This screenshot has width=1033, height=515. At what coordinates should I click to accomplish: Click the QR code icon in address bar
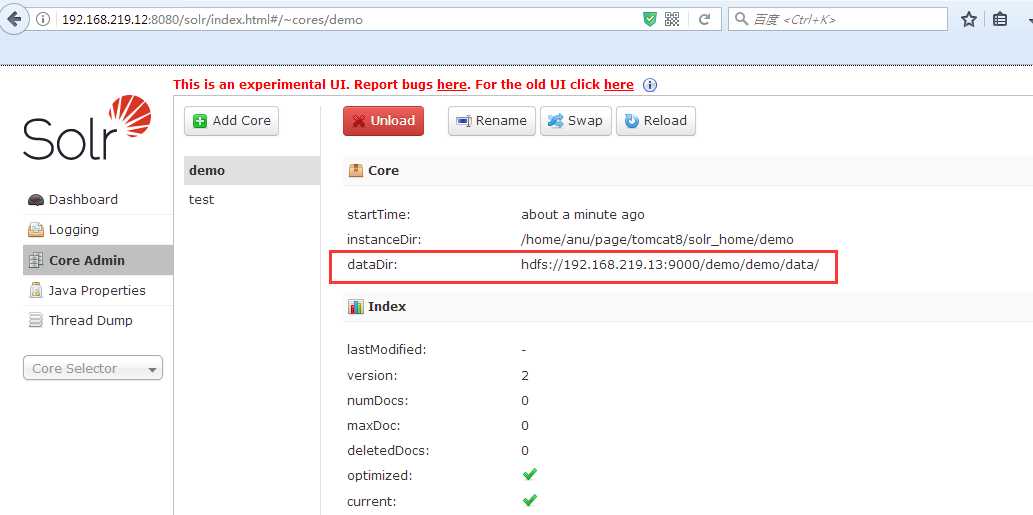tap(672, 19)
